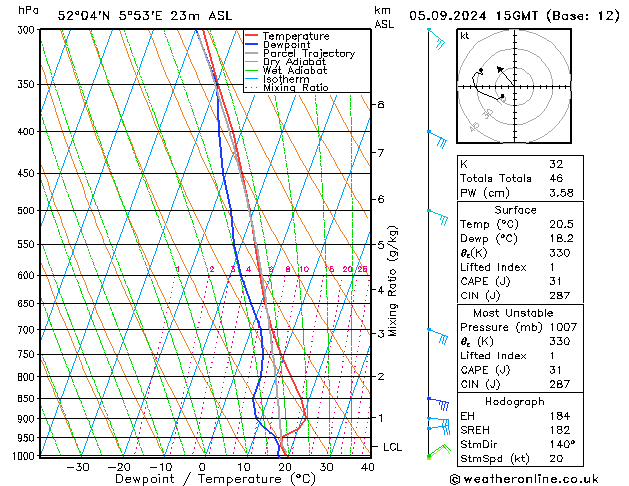Click the green surface wind barb near 1000 hPa
Image resolution: width=629 pixels, height=486 pixels.
(439, 451)
